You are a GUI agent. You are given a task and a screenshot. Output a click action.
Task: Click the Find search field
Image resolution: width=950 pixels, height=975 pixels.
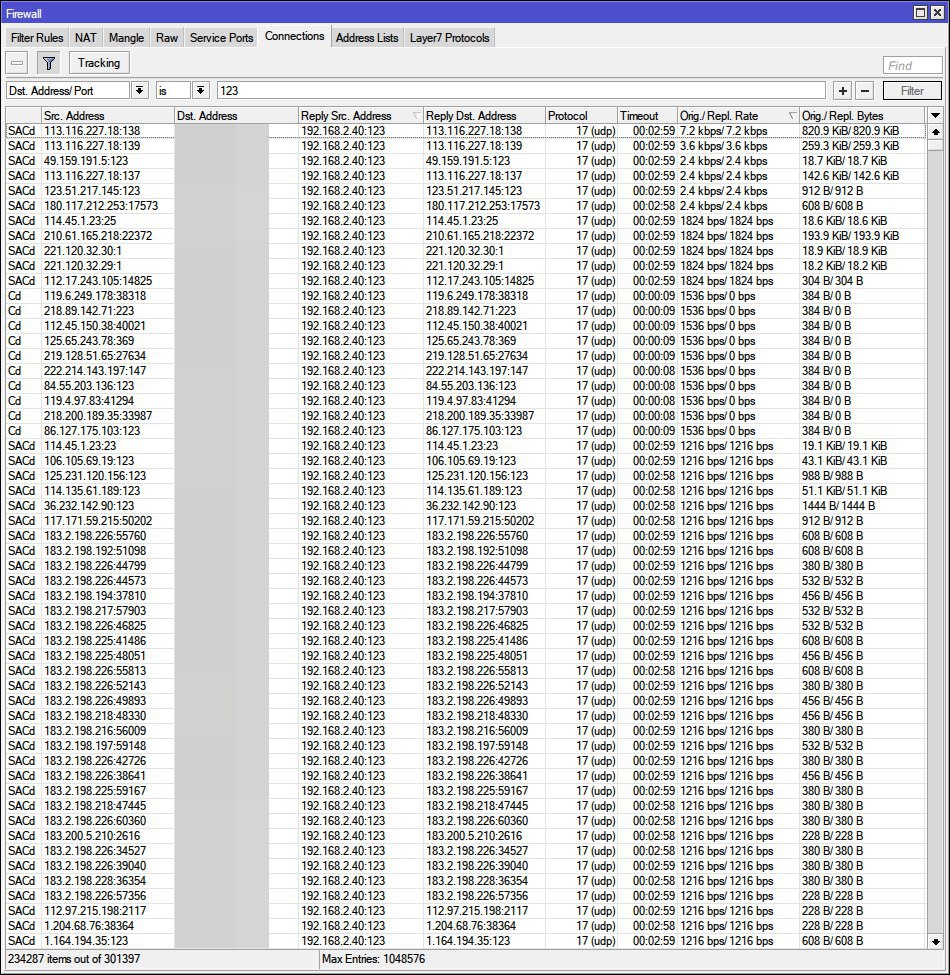pos(912,65)
